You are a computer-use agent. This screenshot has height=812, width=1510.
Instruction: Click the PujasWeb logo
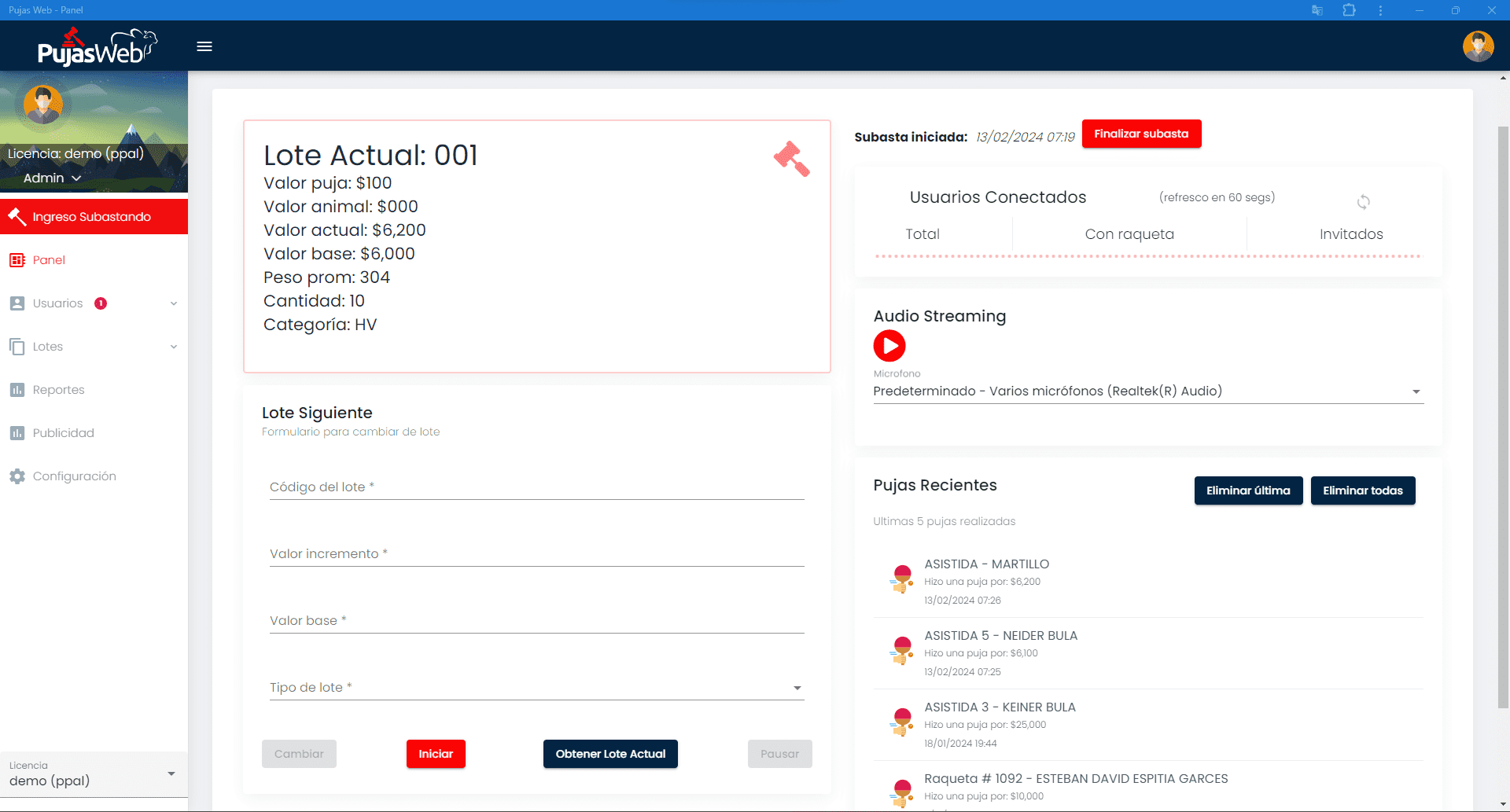(97, 47)
